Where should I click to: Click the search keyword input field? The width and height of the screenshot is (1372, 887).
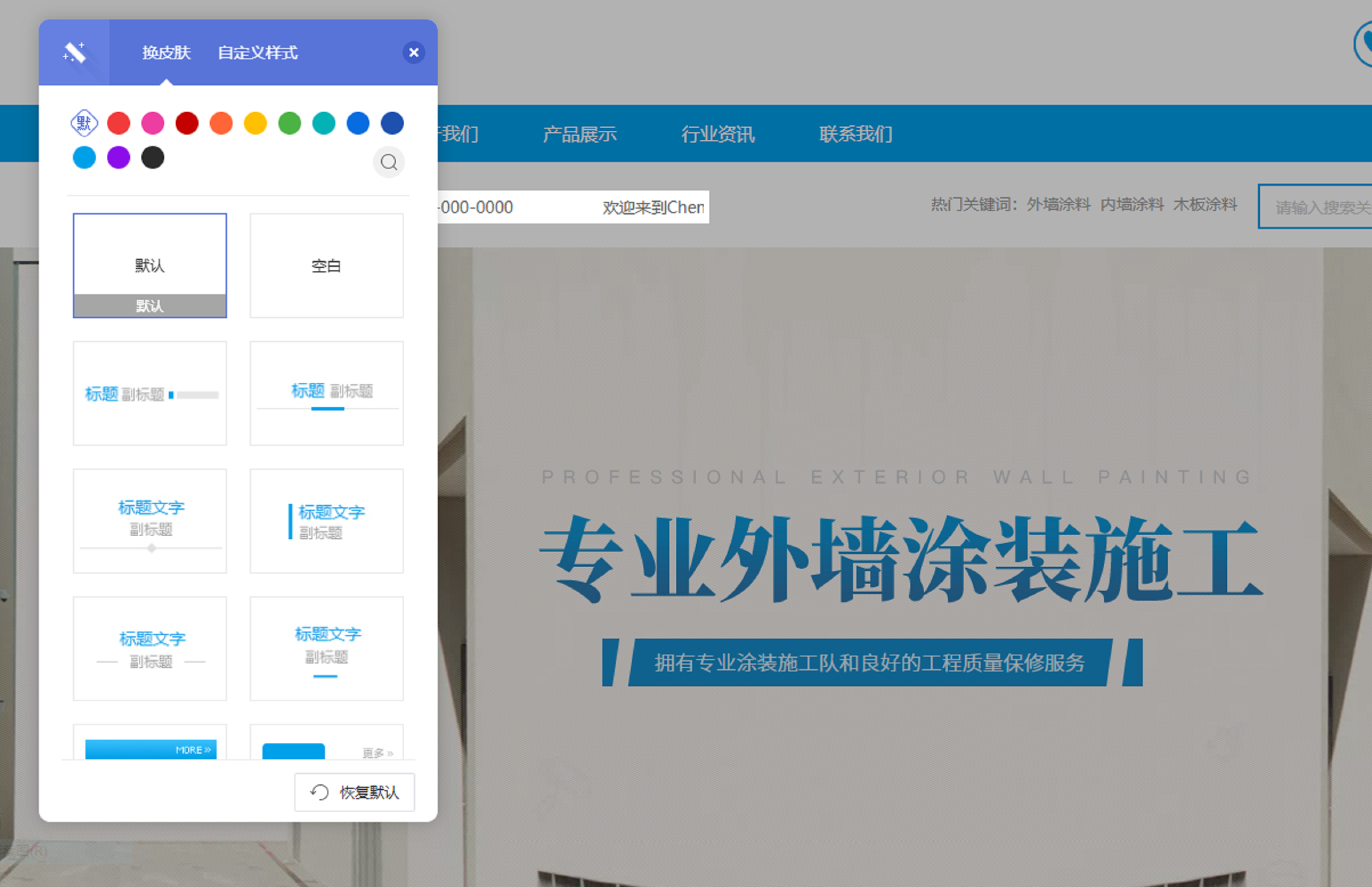1320,207
